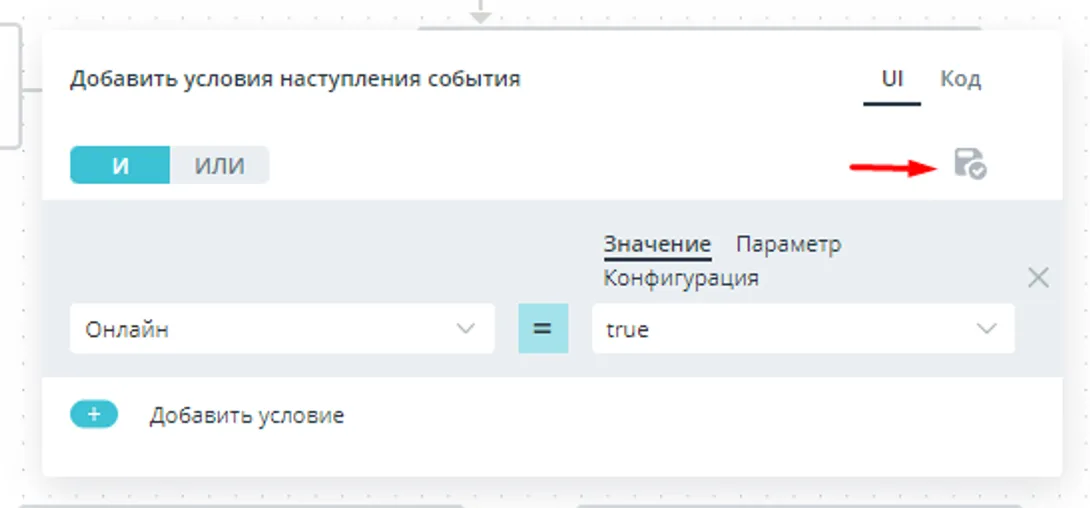Switch to the UI tab
The image size is (1090, 508).
893,79
